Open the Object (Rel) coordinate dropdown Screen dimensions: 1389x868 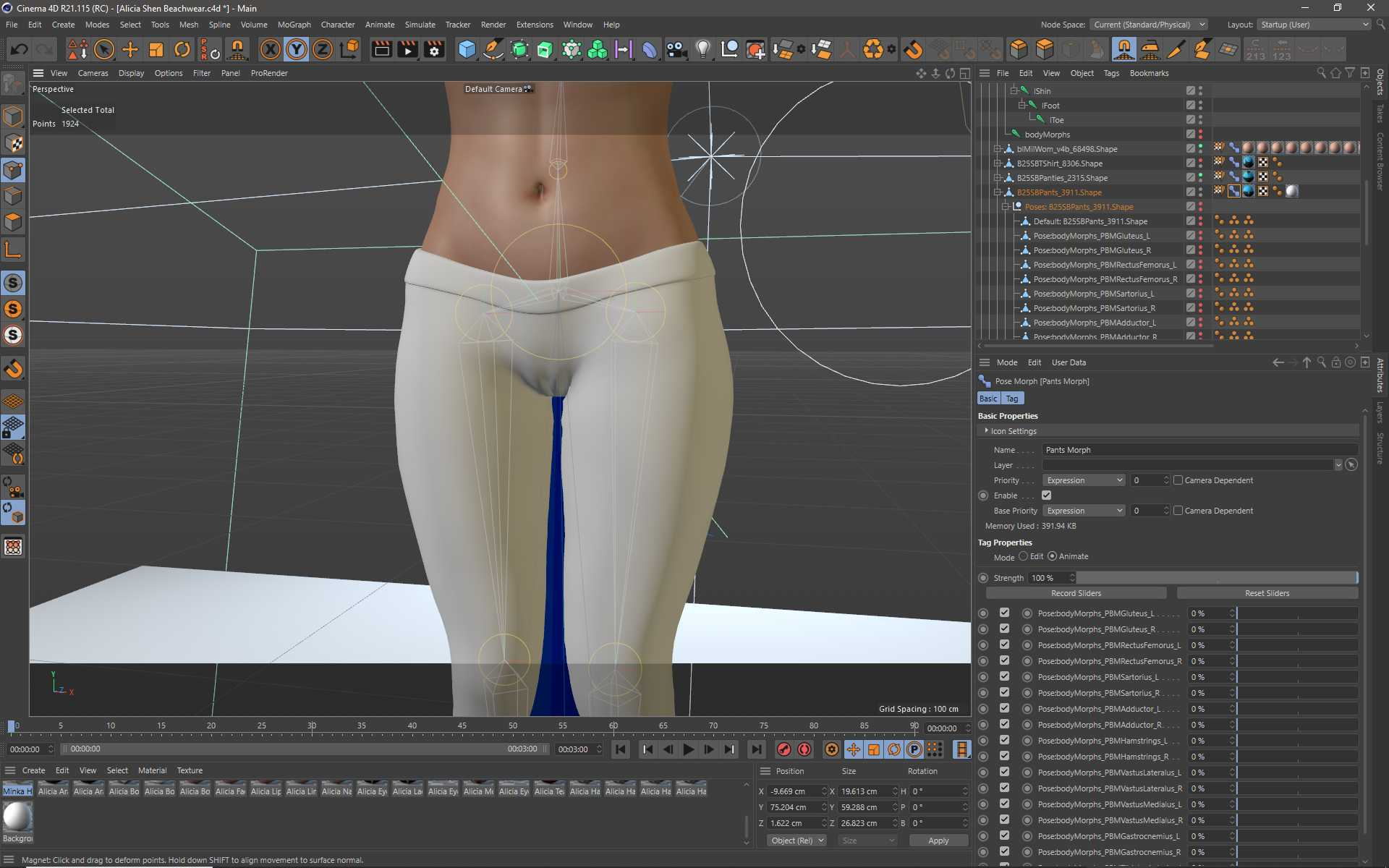point(797,841)
